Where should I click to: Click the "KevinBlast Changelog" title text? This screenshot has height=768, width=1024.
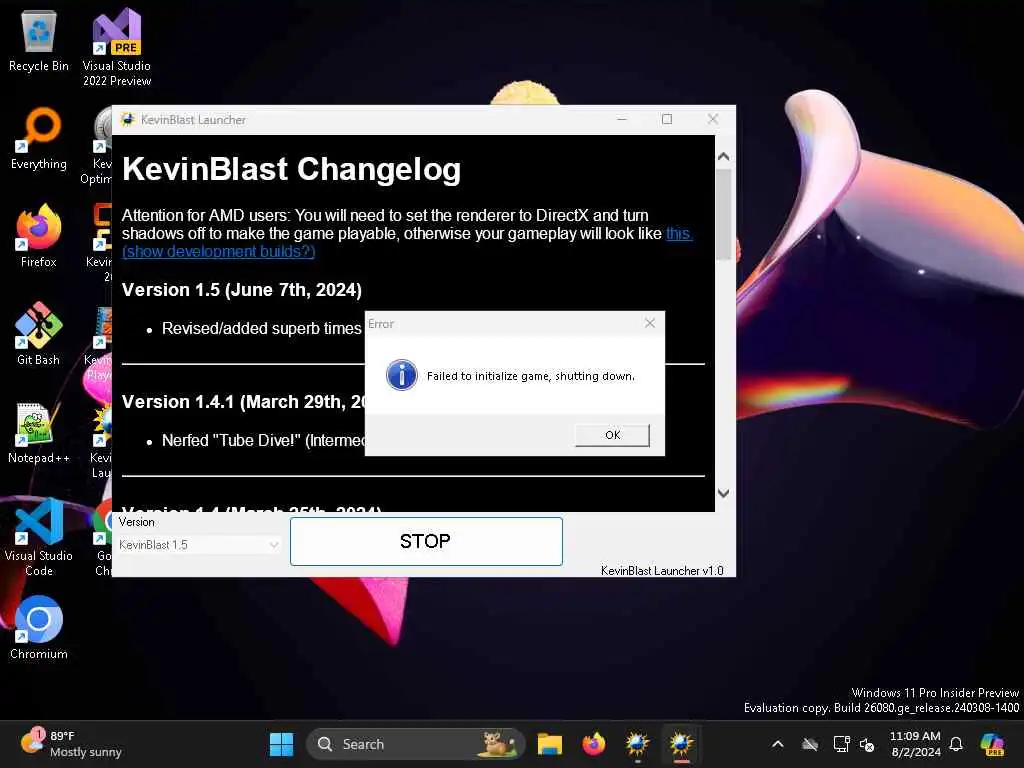291,169
